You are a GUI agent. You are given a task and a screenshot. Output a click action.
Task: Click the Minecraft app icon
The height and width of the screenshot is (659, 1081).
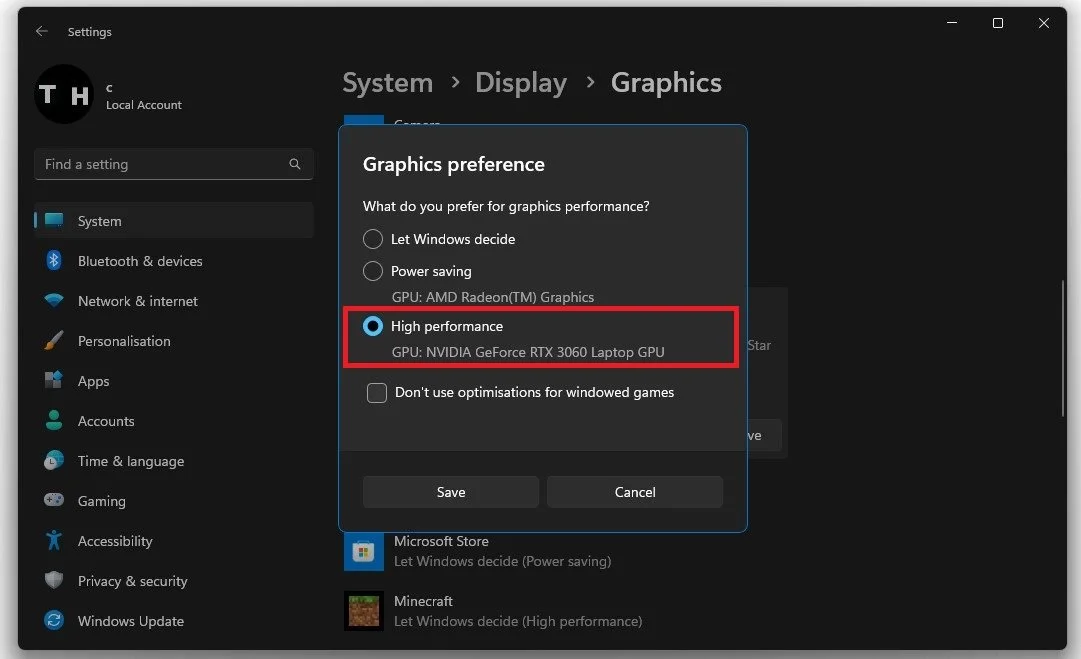[x=364, y=611]
